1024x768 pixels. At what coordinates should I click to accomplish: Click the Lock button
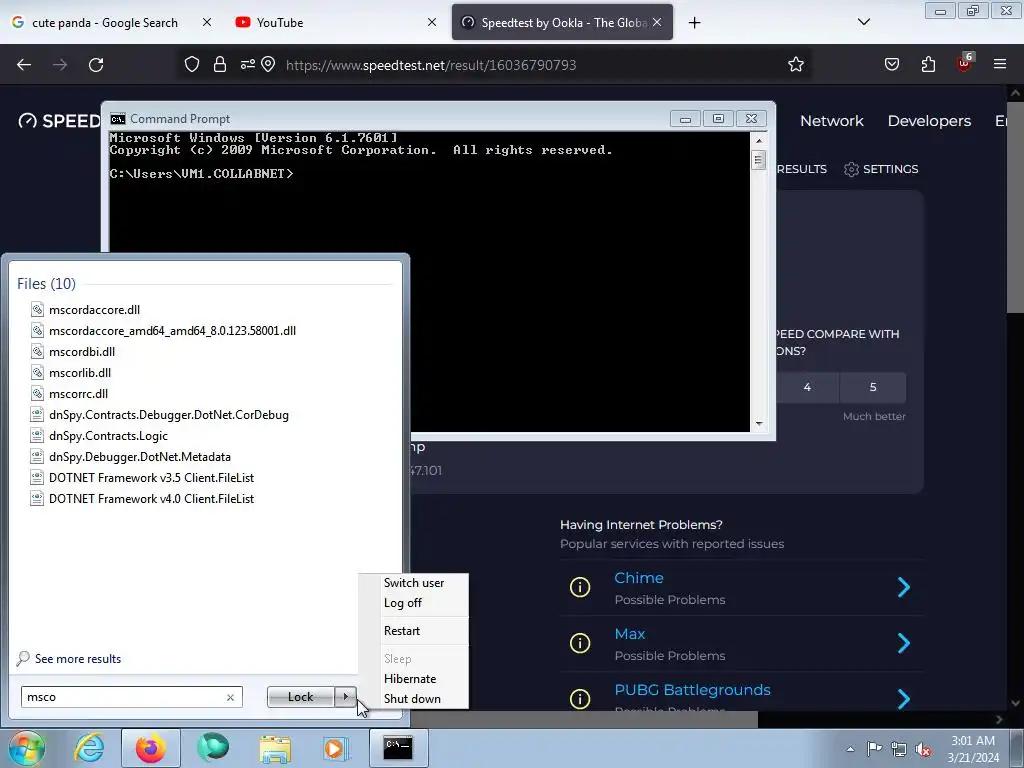(x=300, y=697)
